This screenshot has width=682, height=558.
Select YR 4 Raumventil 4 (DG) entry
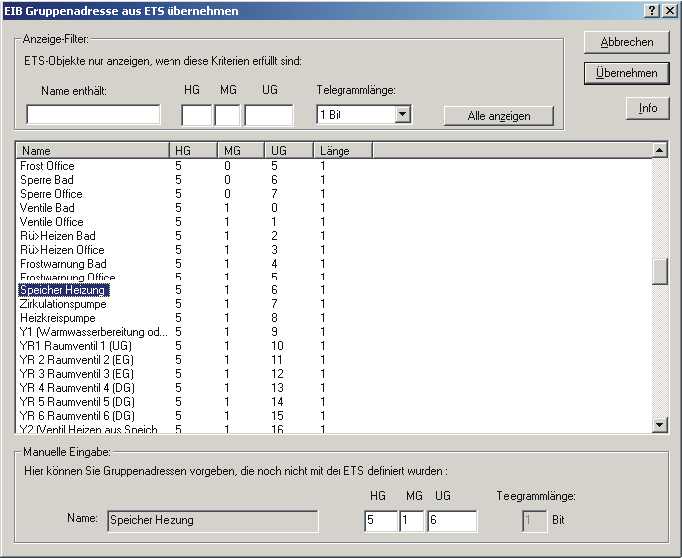point(77,387)
